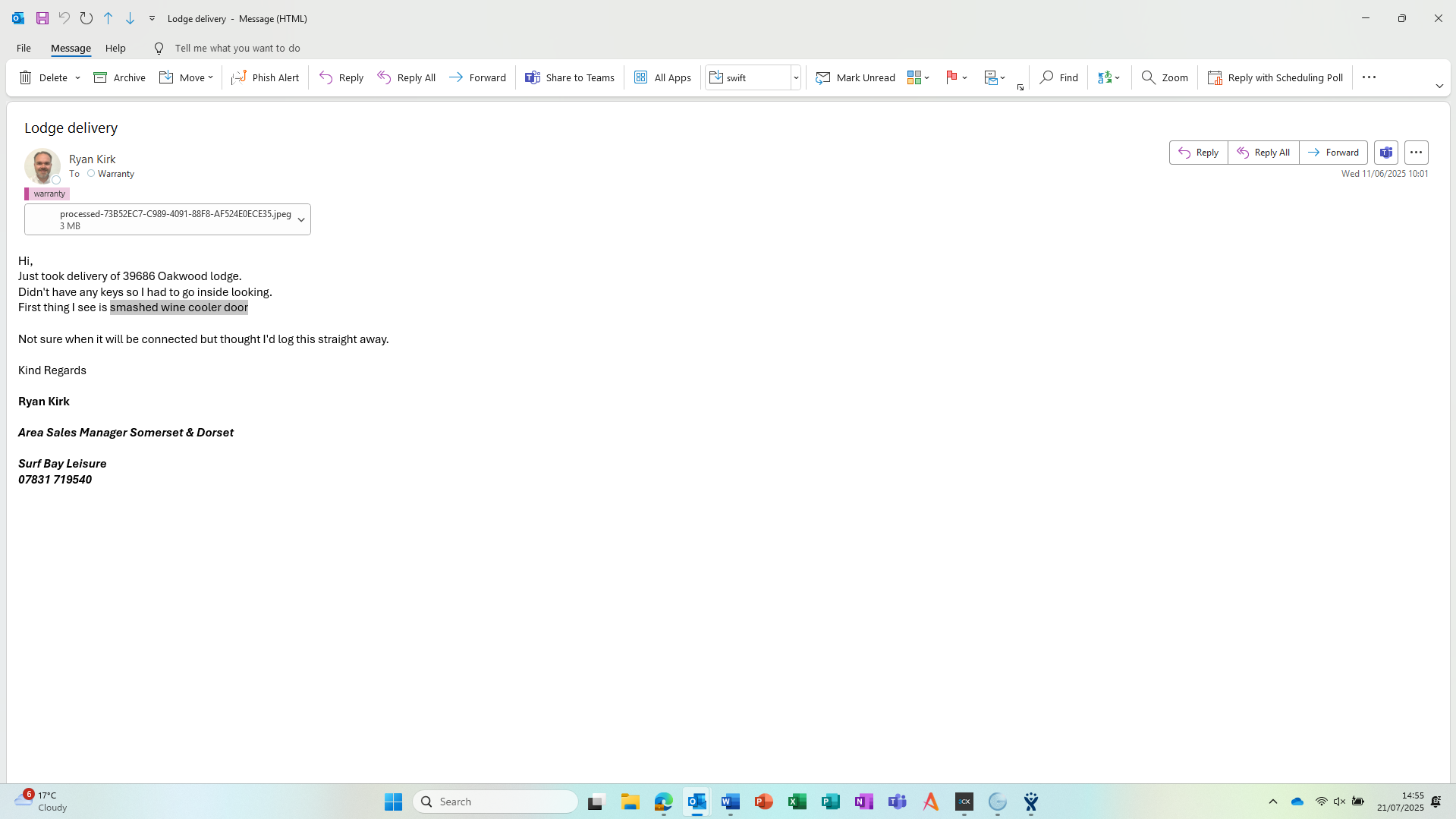Mark the message as unread
1456x819 pixels.
tap(855, 77)
